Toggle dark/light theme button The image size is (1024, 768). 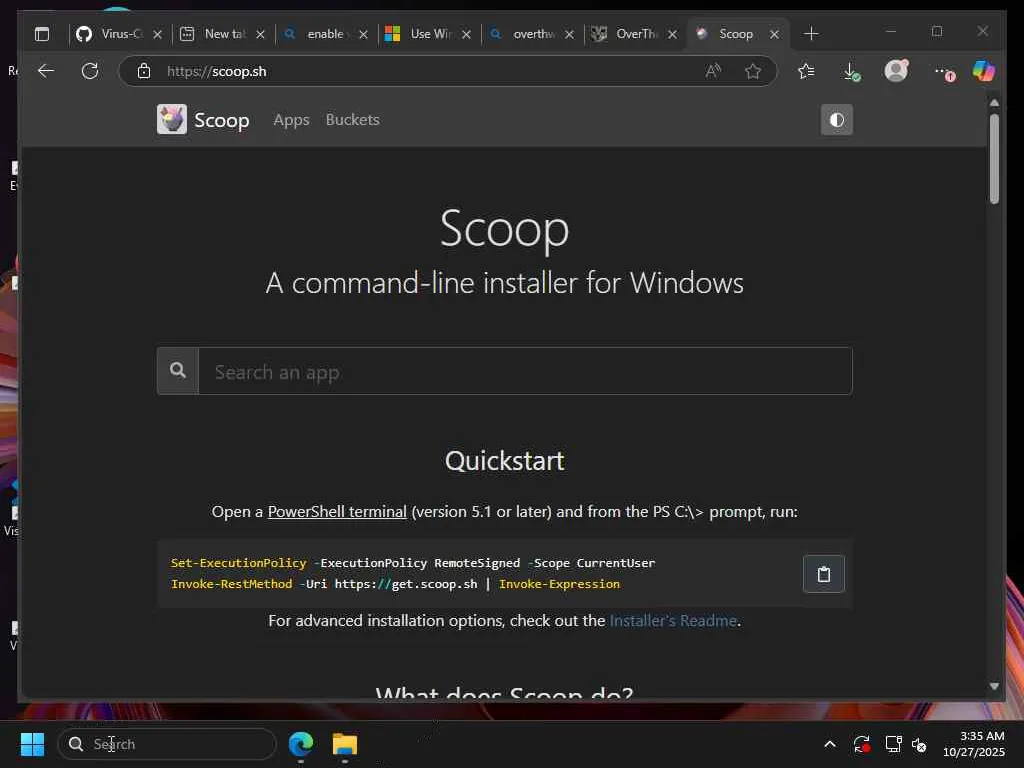tap(837, 120)
